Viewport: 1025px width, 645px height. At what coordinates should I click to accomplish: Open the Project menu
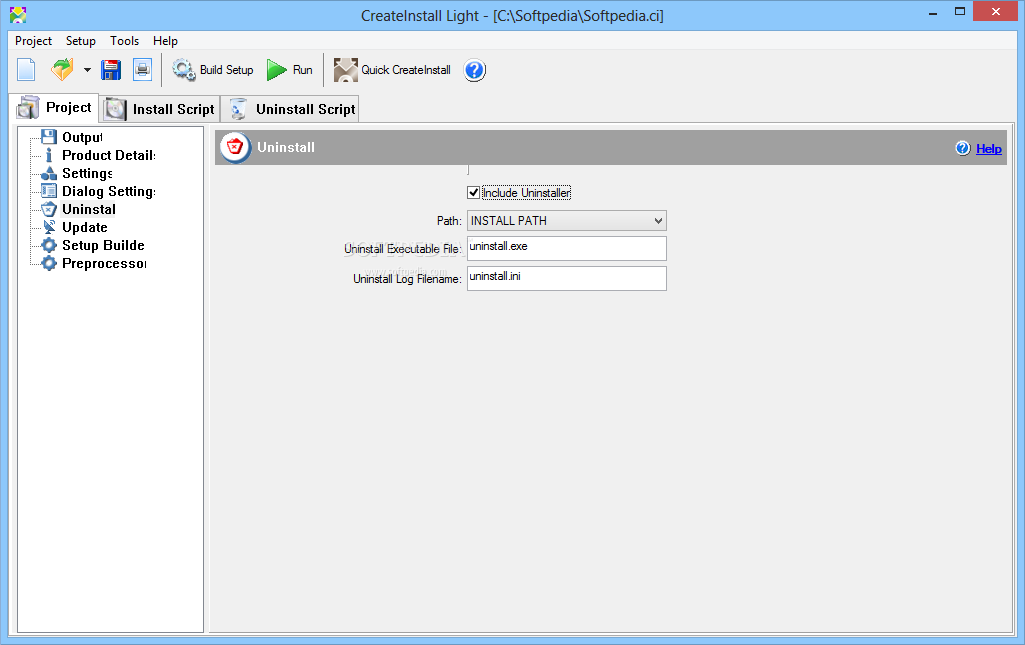coord(33,41)
